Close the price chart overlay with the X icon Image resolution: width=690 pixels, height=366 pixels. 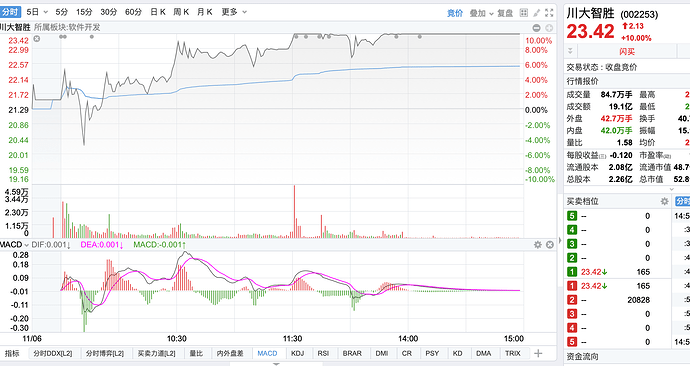click(37, 39)
